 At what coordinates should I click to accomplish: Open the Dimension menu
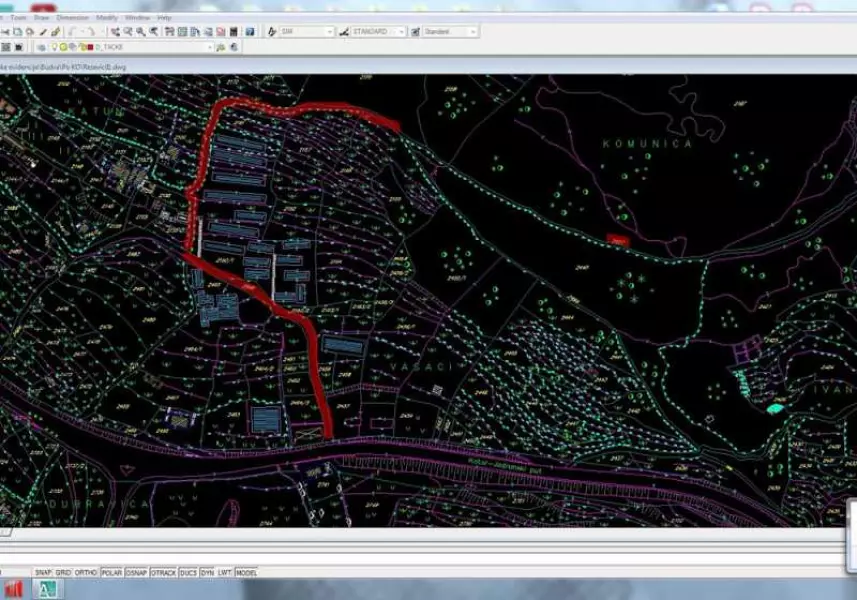point(72,18)
